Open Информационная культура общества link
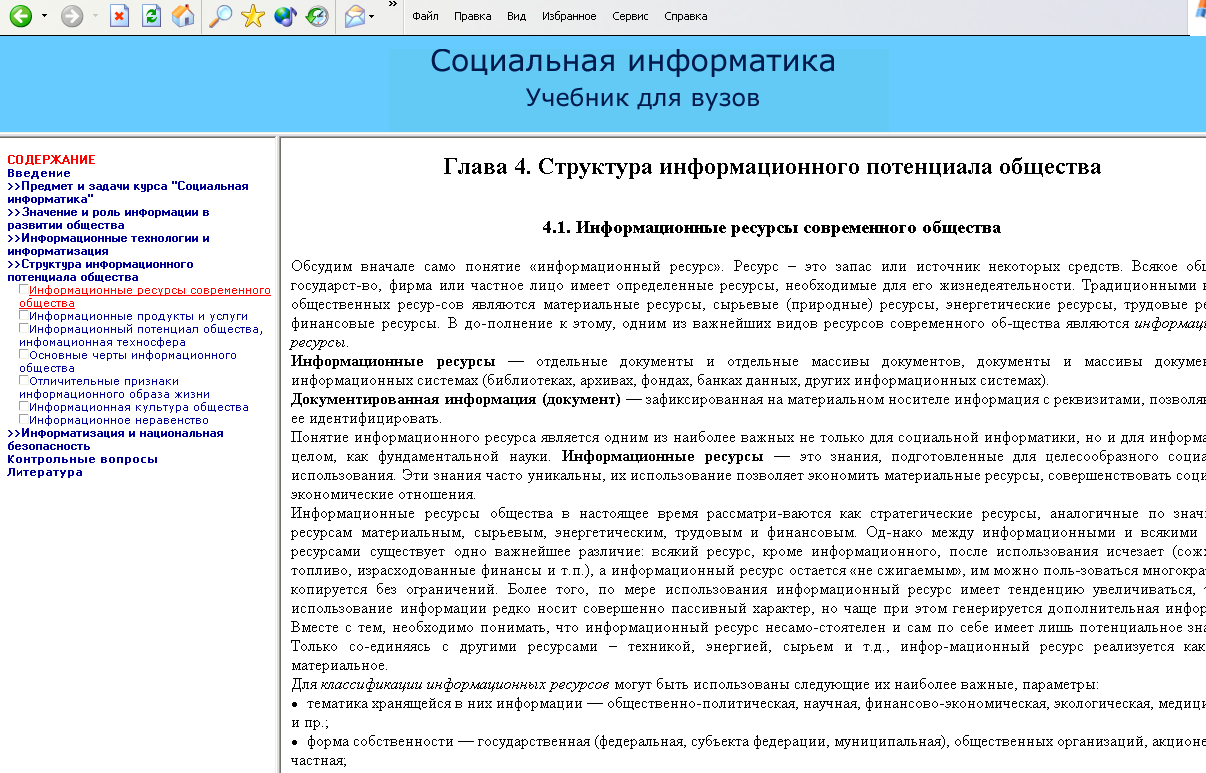 point(139,407)
